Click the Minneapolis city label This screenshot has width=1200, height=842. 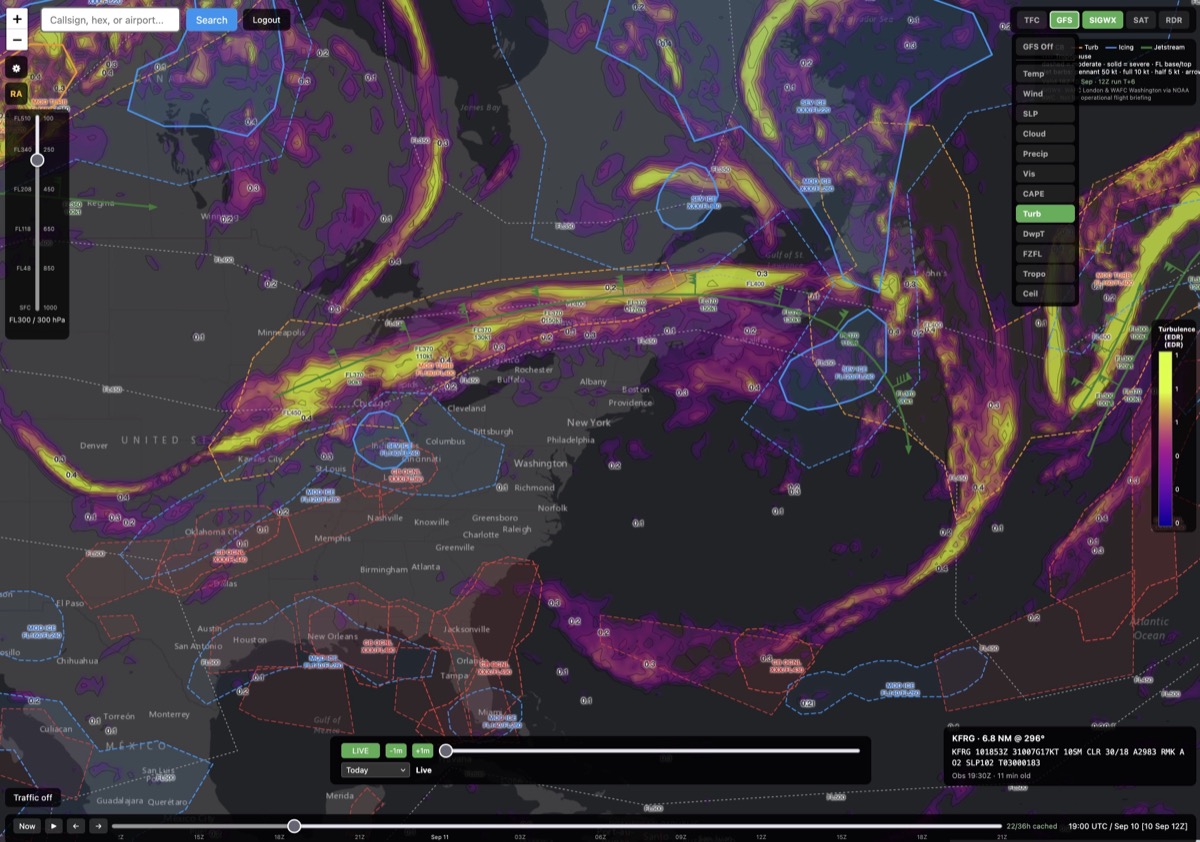(x=281, y=333)
